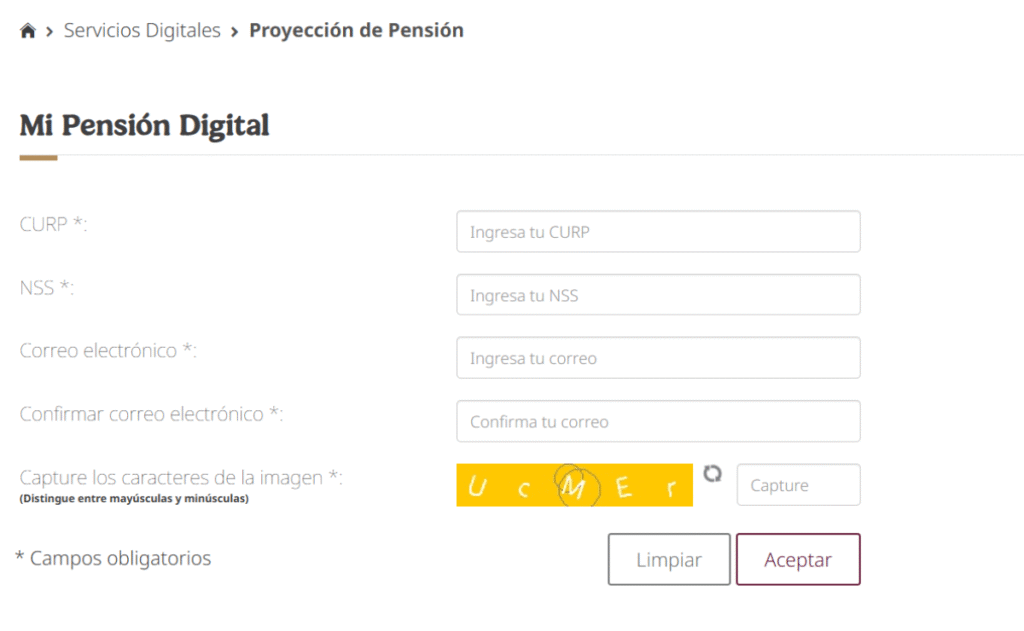Click the chevron after the home icon
Viewport: 1024px width, 631px height.
tap(47, 31)
